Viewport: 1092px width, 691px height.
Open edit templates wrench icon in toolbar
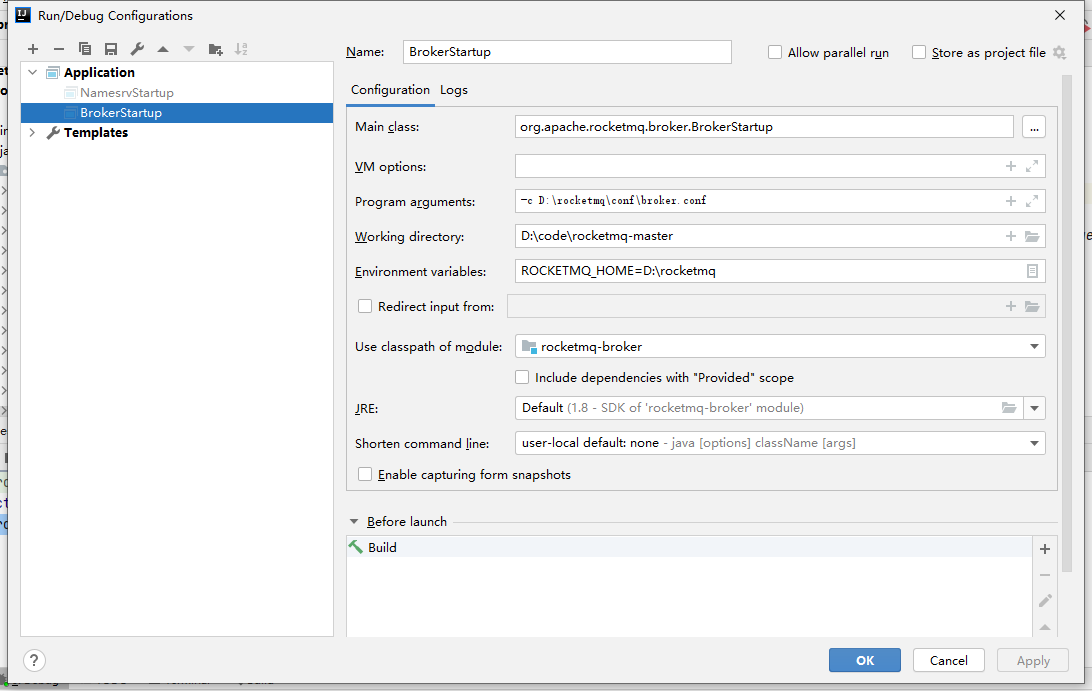click(x=137, y=49)
